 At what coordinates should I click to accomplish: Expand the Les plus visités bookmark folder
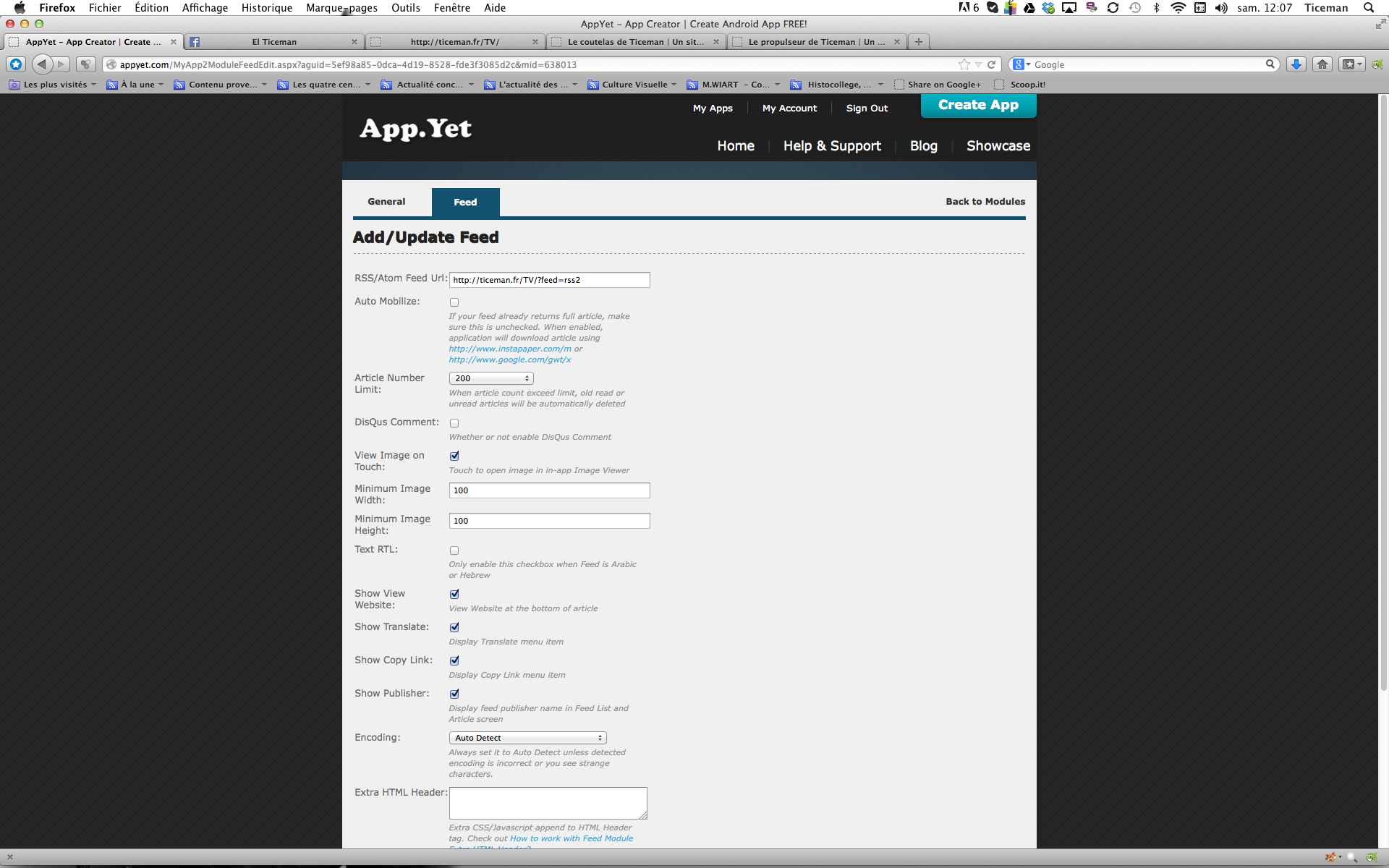click(x=52, y=85)
